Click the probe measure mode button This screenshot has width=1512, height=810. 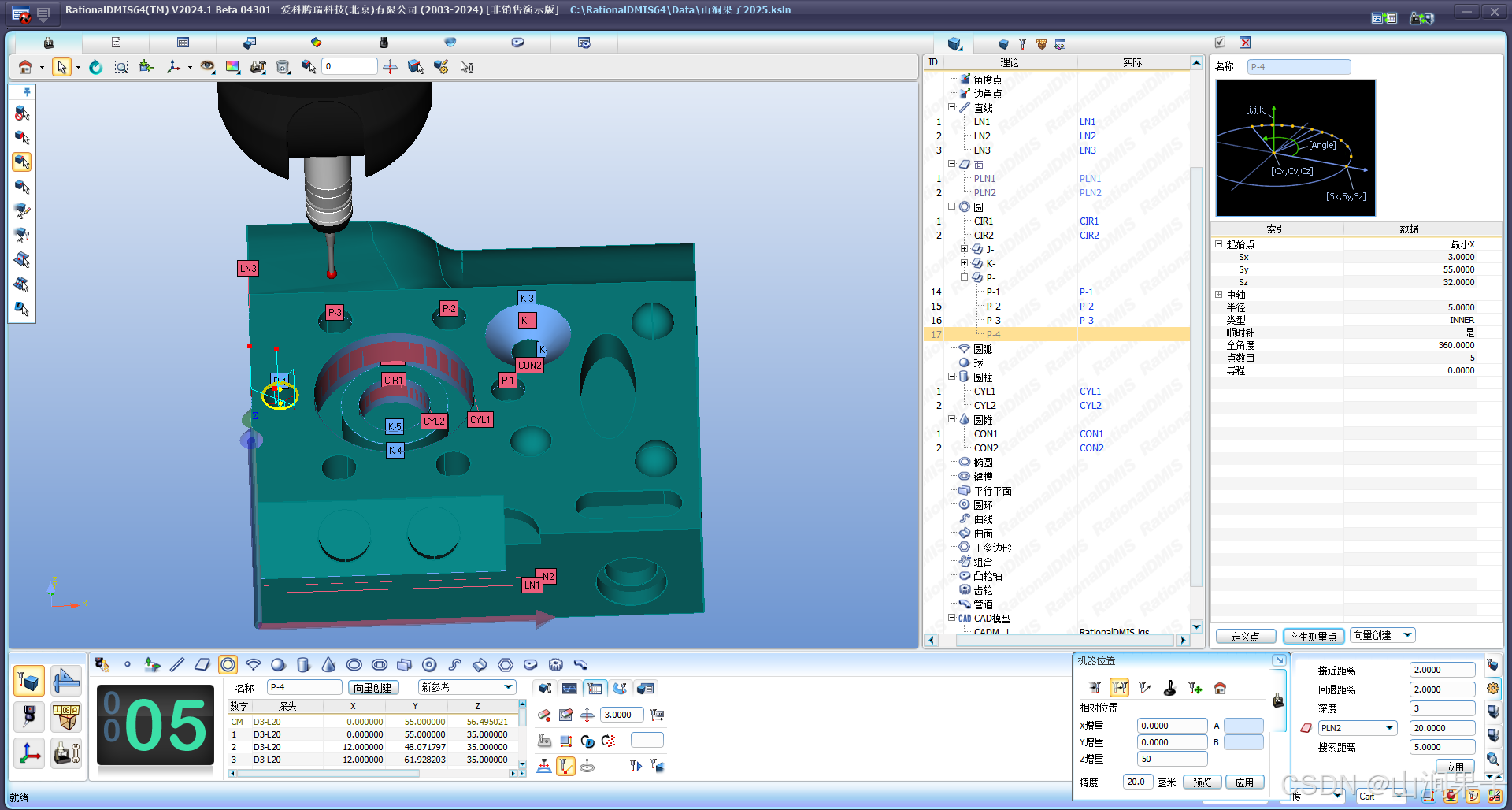(x=29, y=681)
